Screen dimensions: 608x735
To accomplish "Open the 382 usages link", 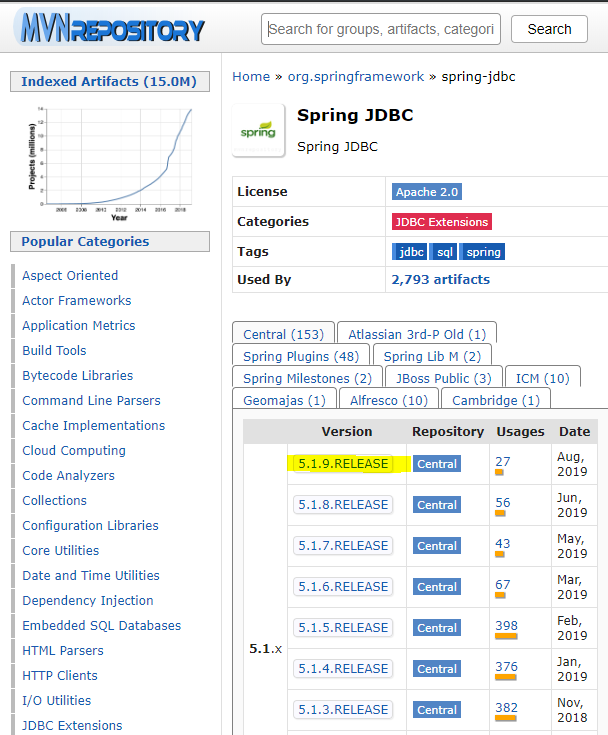I will click(x=506, y=708).
